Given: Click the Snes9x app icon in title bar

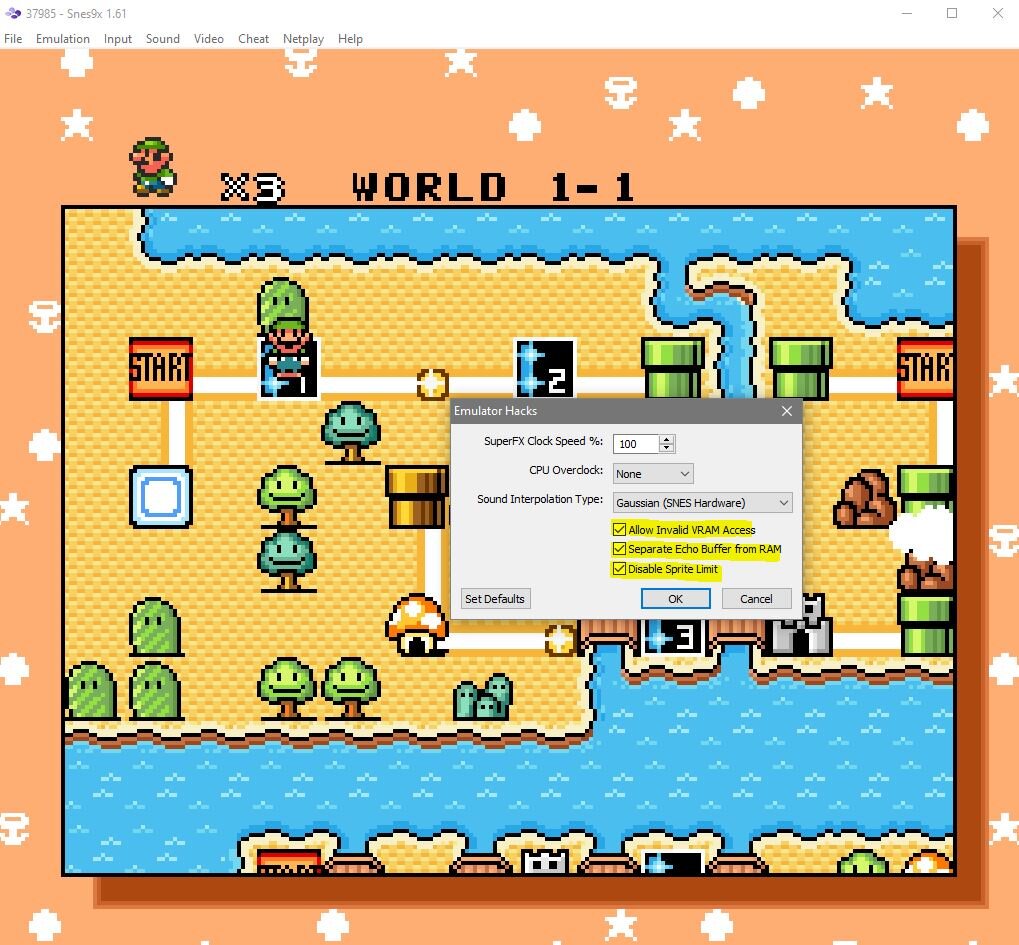Looking at the screenshot, I should (13, 13).
